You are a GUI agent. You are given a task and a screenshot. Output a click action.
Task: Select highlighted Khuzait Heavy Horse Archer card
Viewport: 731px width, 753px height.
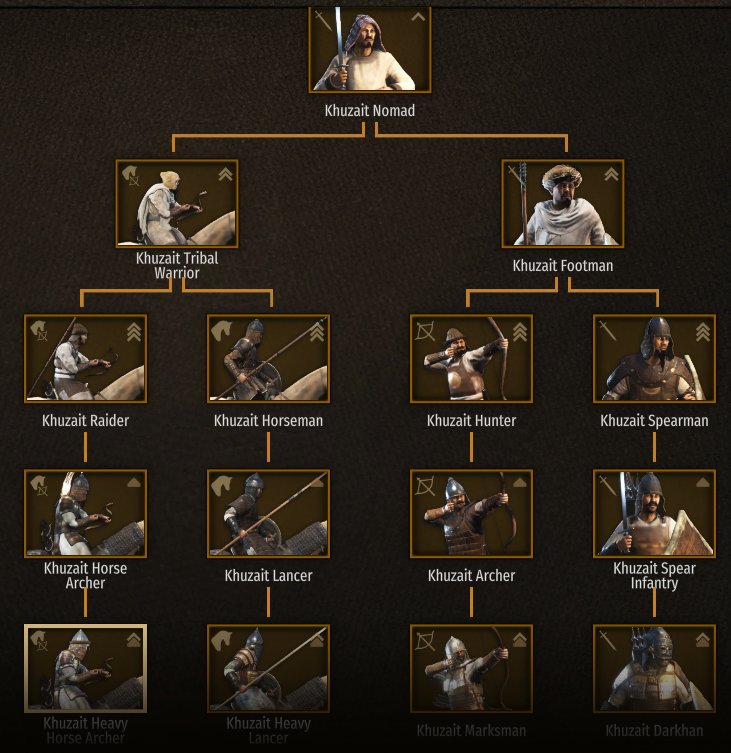tap(85, 668)
